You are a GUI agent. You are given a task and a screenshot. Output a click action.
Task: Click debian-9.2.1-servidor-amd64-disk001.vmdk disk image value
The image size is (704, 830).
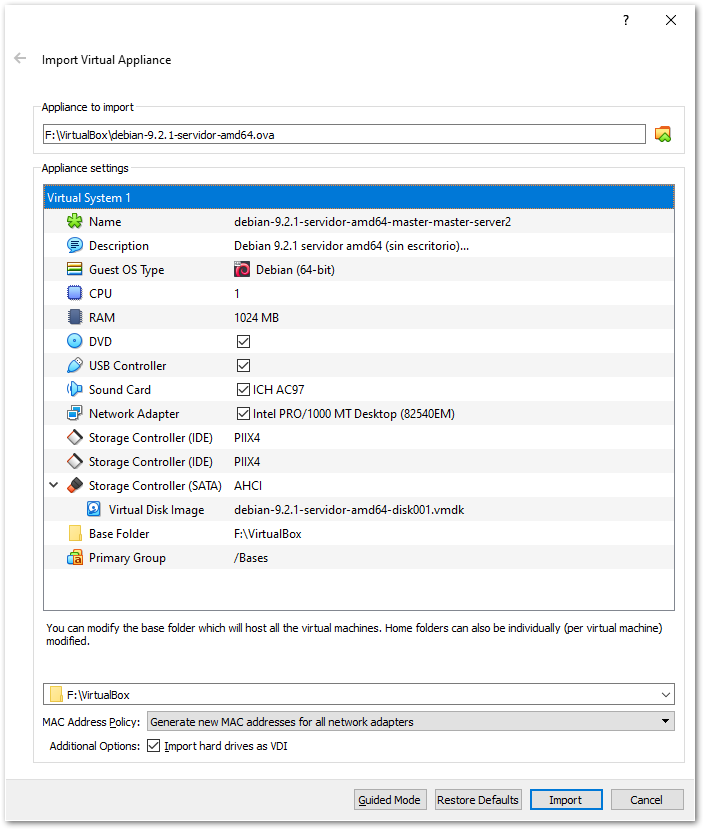point(349,510)
